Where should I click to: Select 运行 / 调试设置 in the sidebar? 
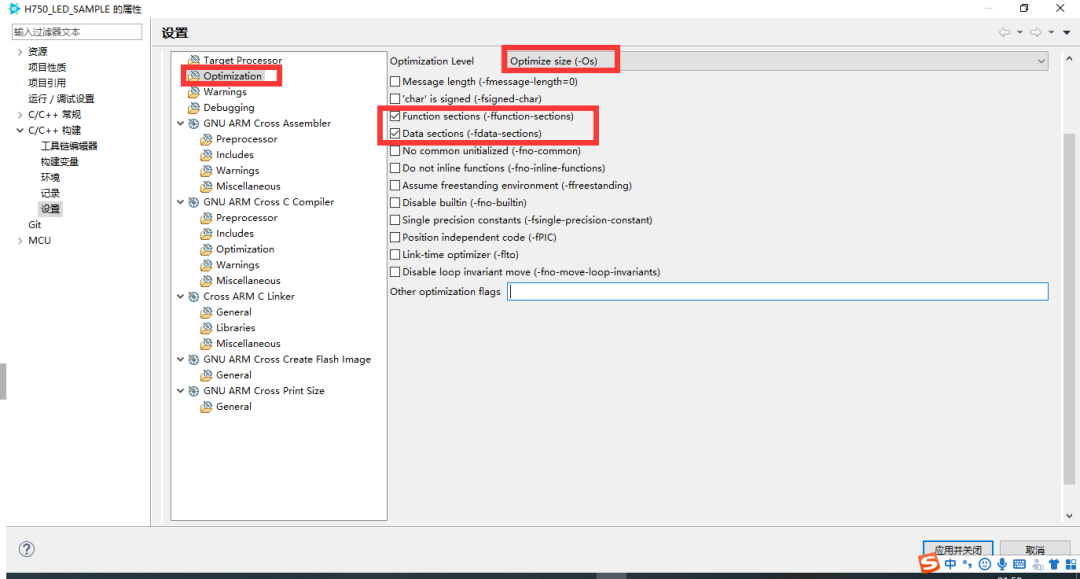(x=61, y=98)
